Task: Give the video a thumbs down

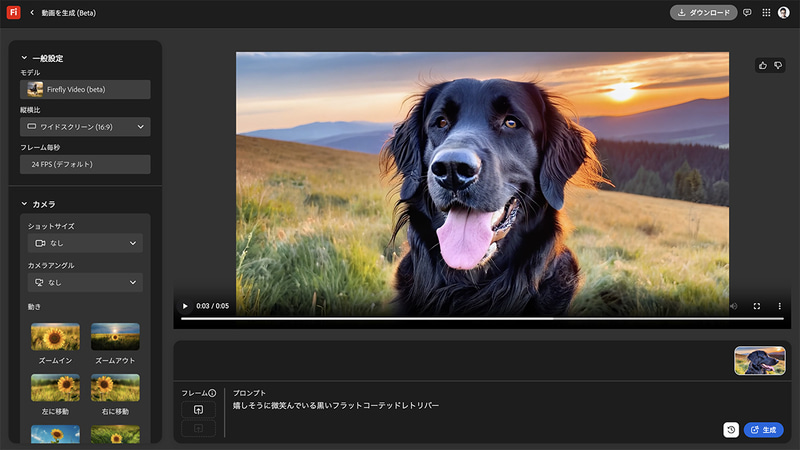Action: tap(778, 65)
